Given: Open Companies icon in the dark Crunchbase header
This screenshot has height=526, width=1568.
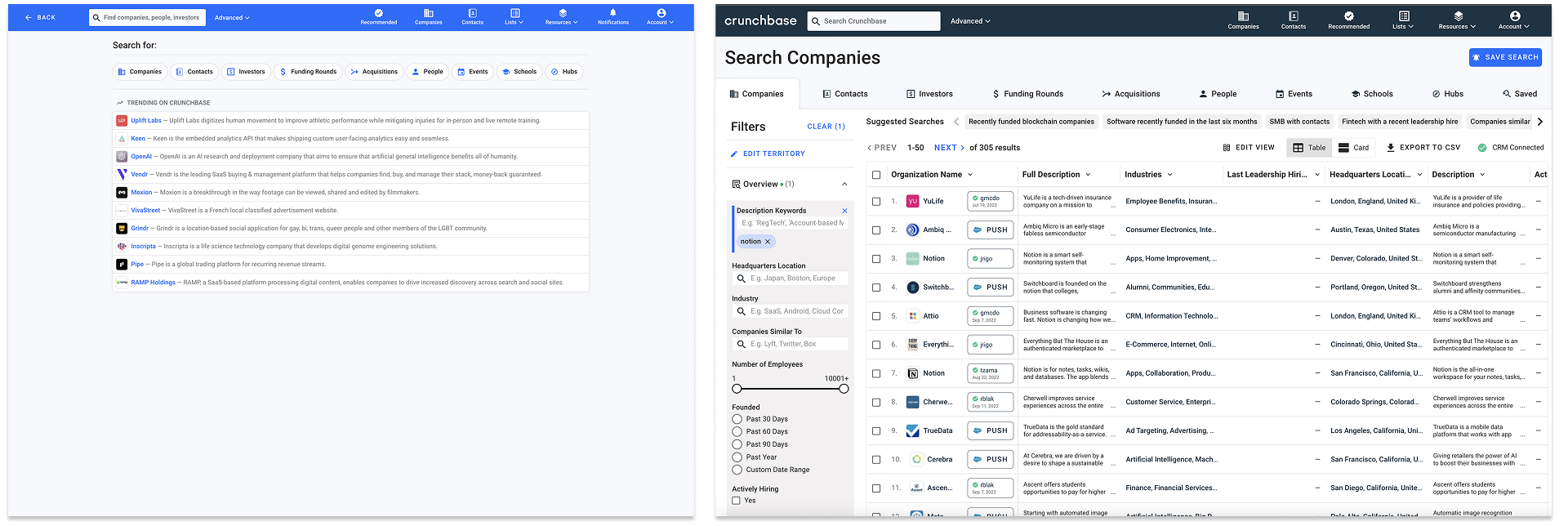Looking at the screenshot, I should 1243,16.
